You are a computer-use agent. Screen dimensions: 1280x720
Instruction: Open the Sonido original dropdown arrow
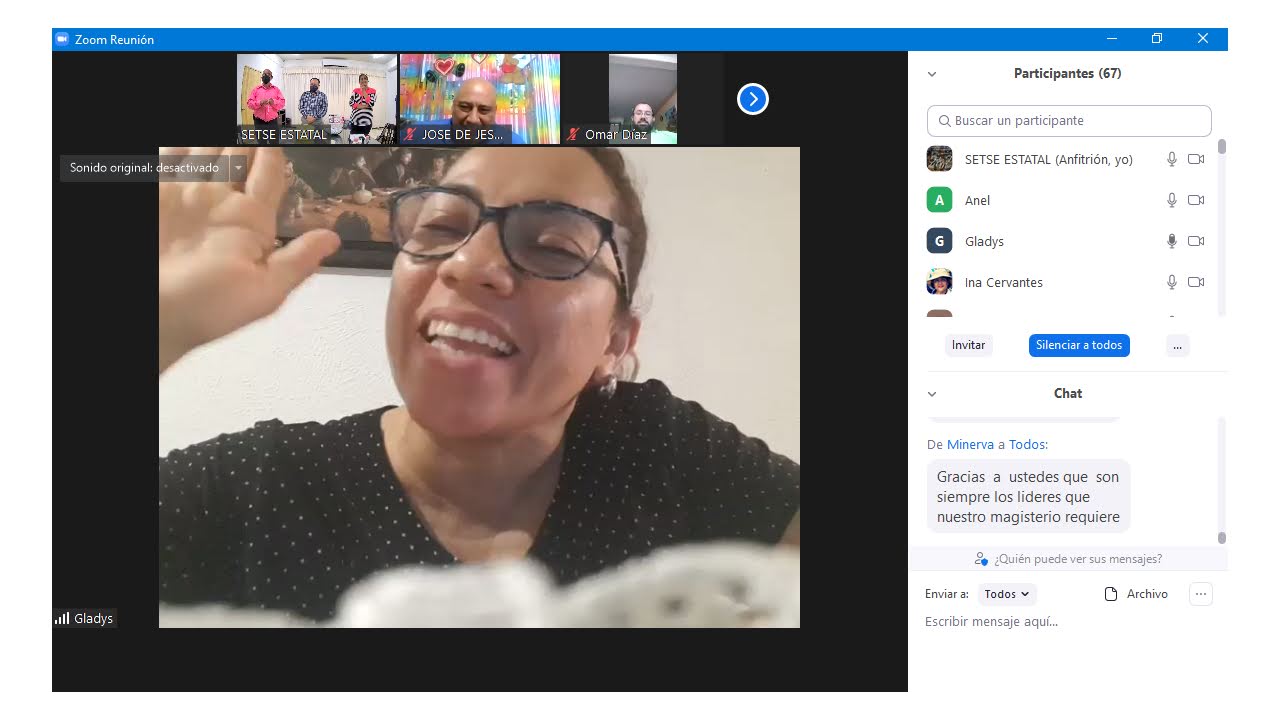click(x=238, y=168)
